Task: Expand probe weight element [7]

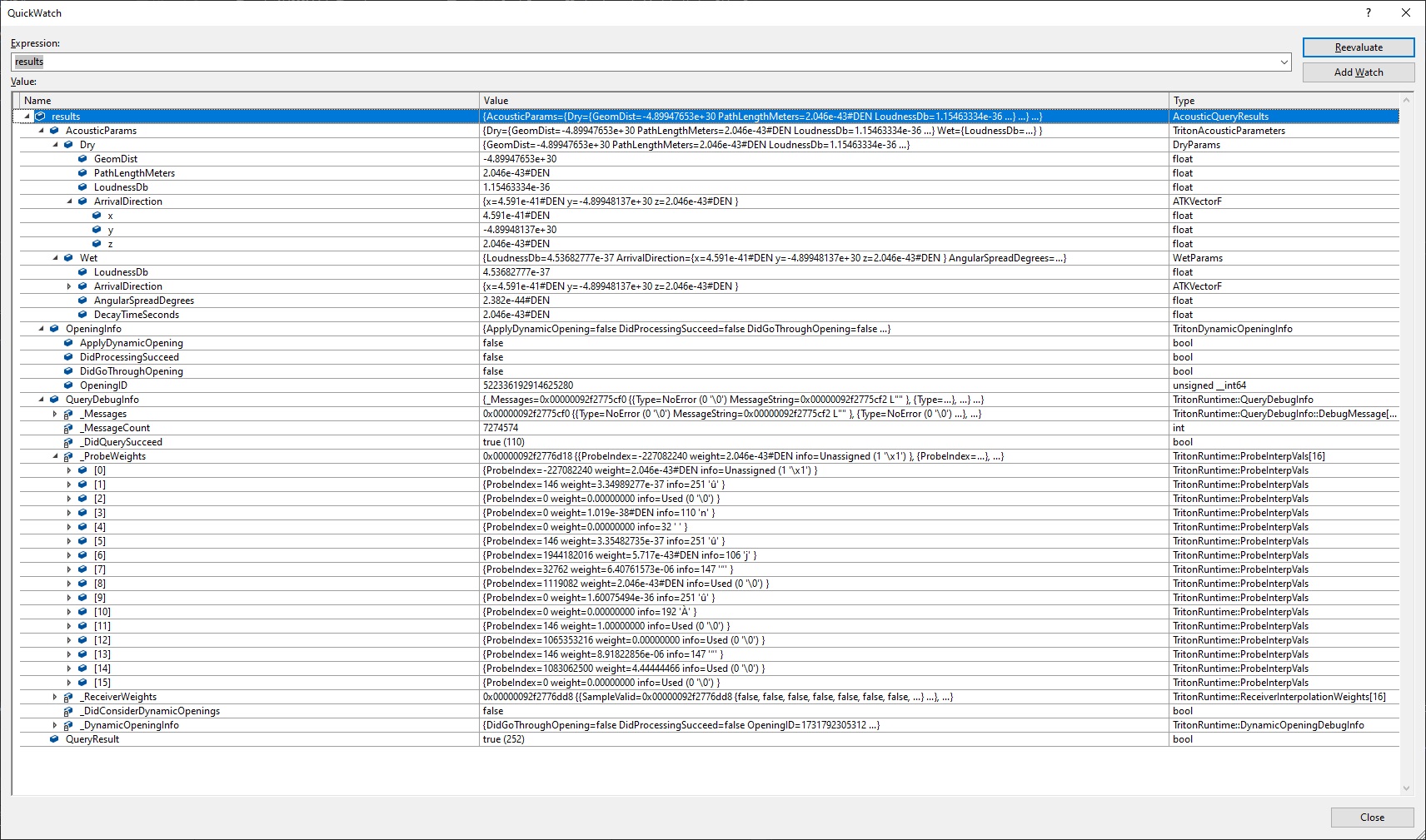Action: click(x=69, y=569)
